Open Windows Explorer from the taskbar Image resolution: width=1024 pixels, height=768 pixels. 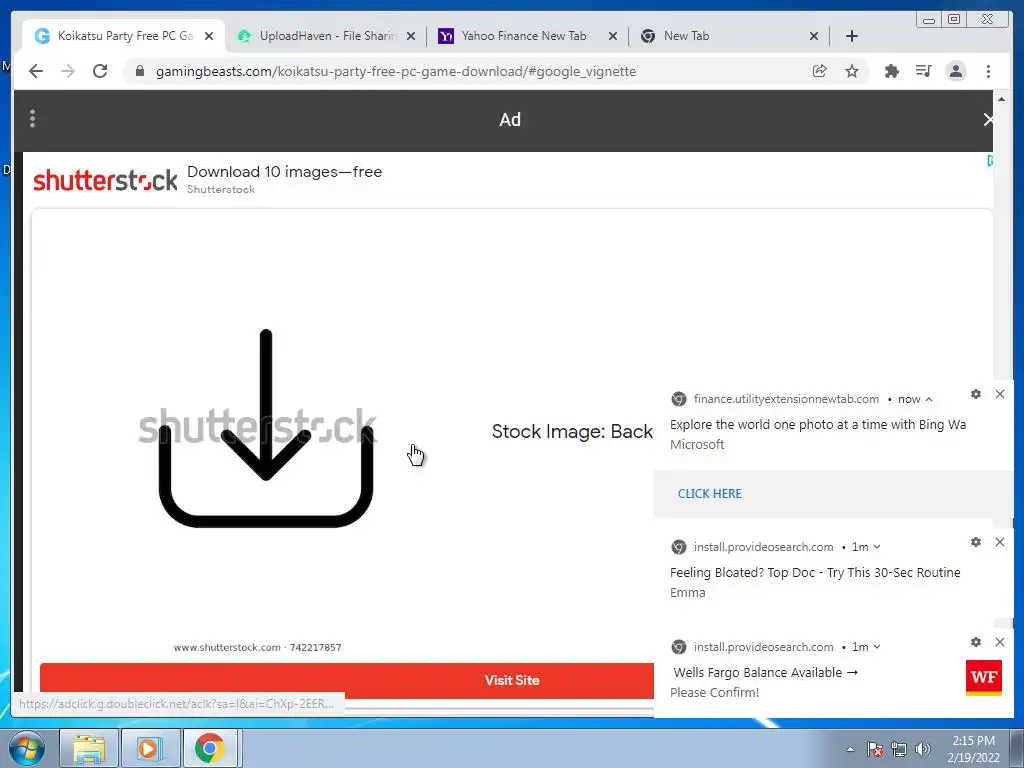click(89, 748)
